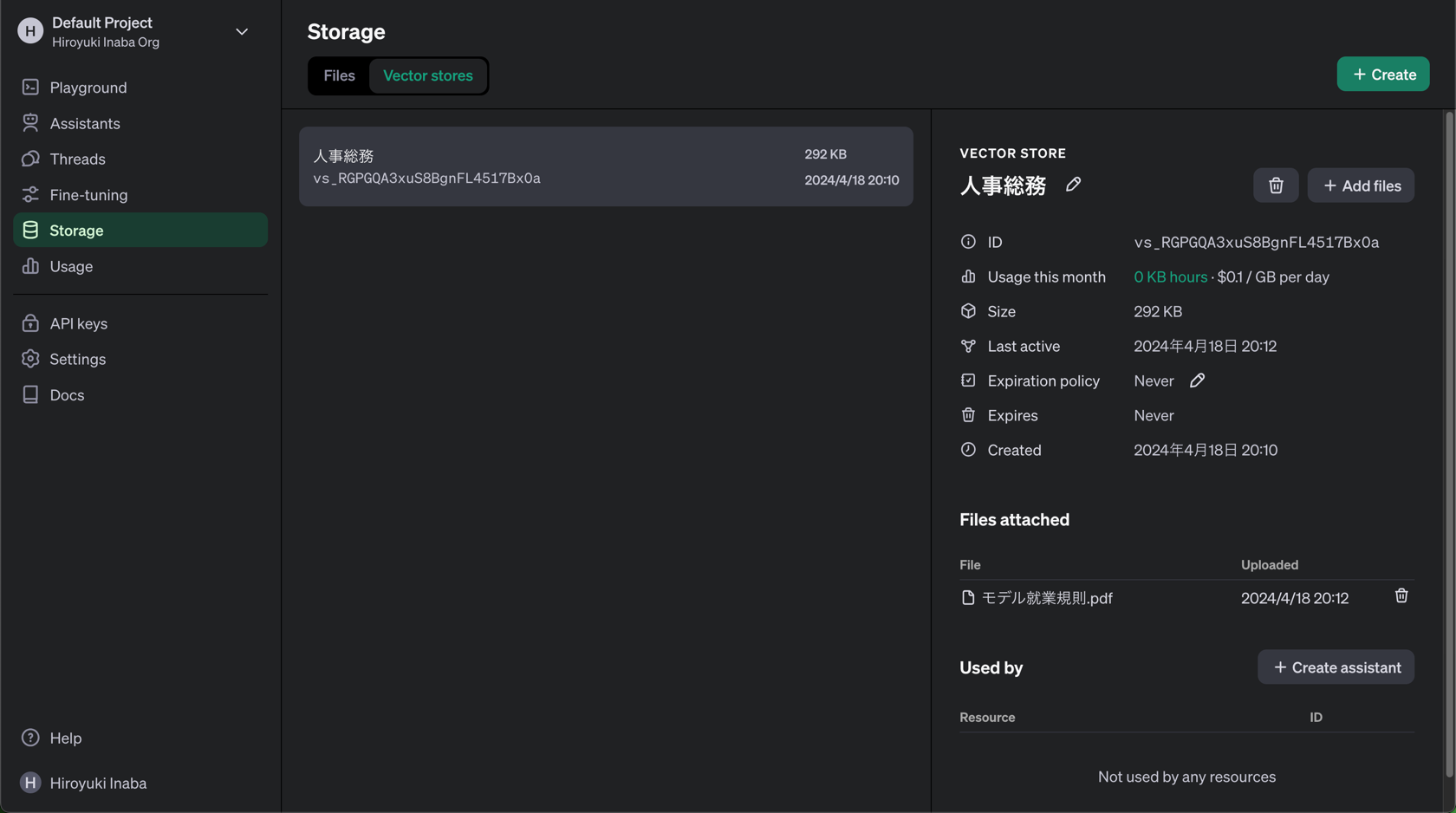This screenshot has height=813, width=1456.
Task: Remove モデル就業規則.pdf using its trash icon
Action: (1401, 596)
